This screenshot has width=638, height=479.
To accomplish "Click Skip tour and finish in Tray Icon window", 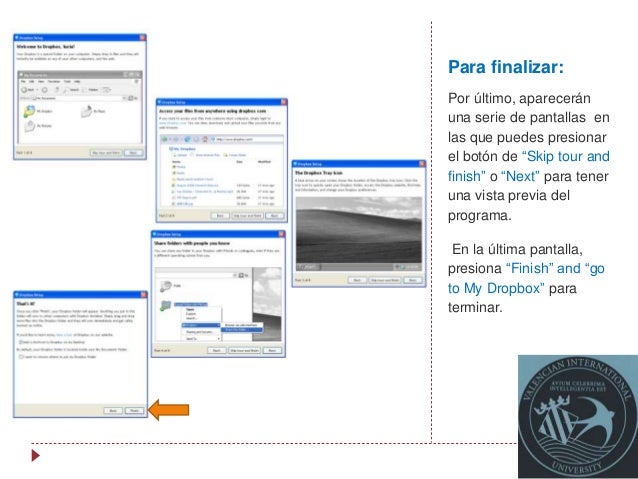I will coord(385,280).
